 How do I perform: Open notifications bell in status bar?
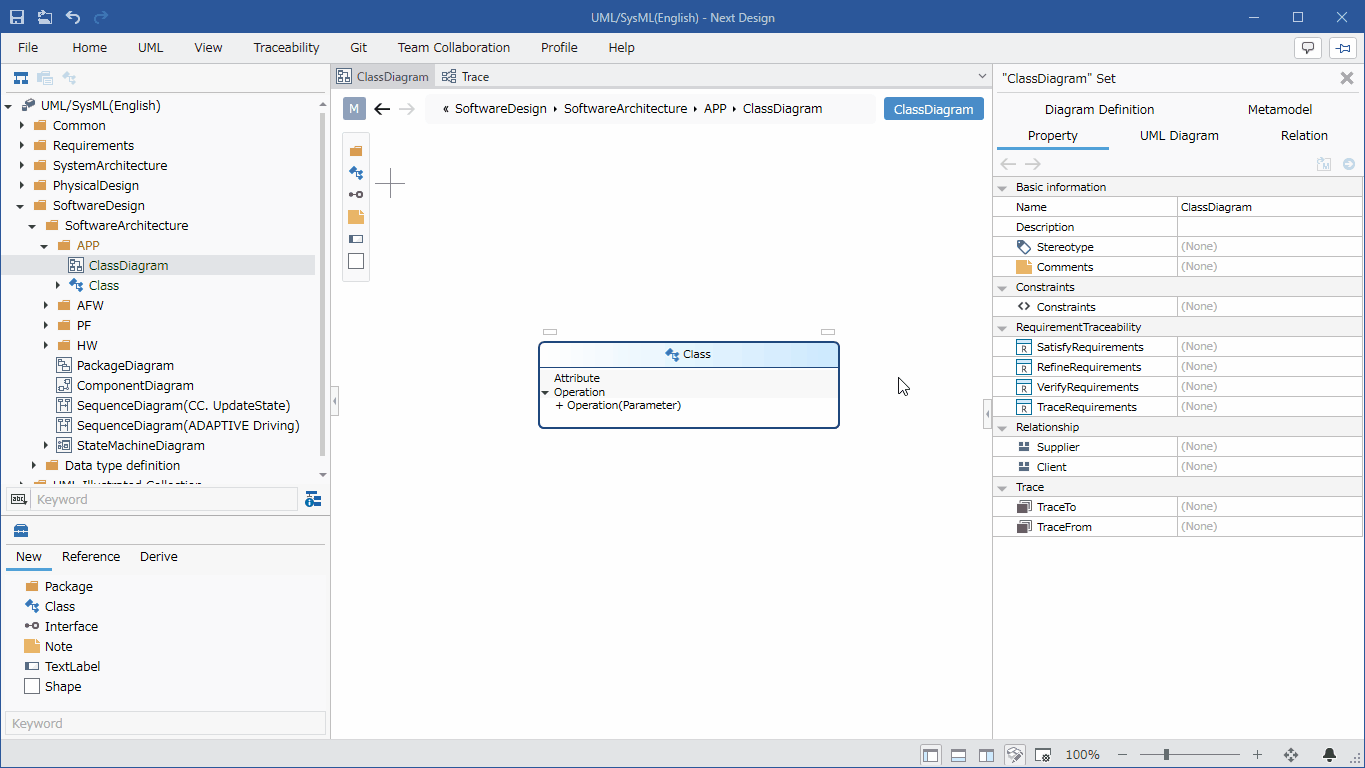(1329, 755)
